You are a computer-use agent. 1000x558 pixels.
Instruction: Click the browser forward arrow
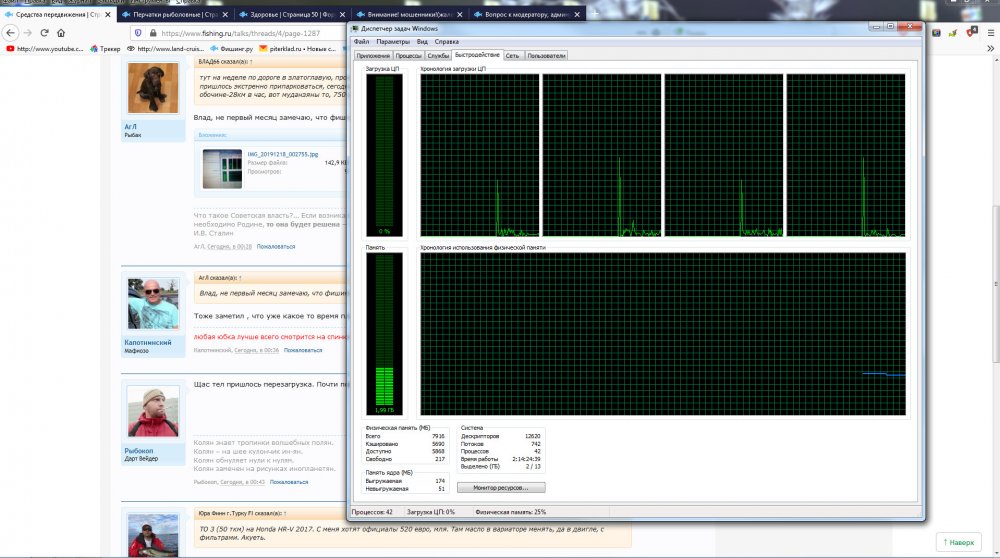pyautogui.click(x=27, y=33)
